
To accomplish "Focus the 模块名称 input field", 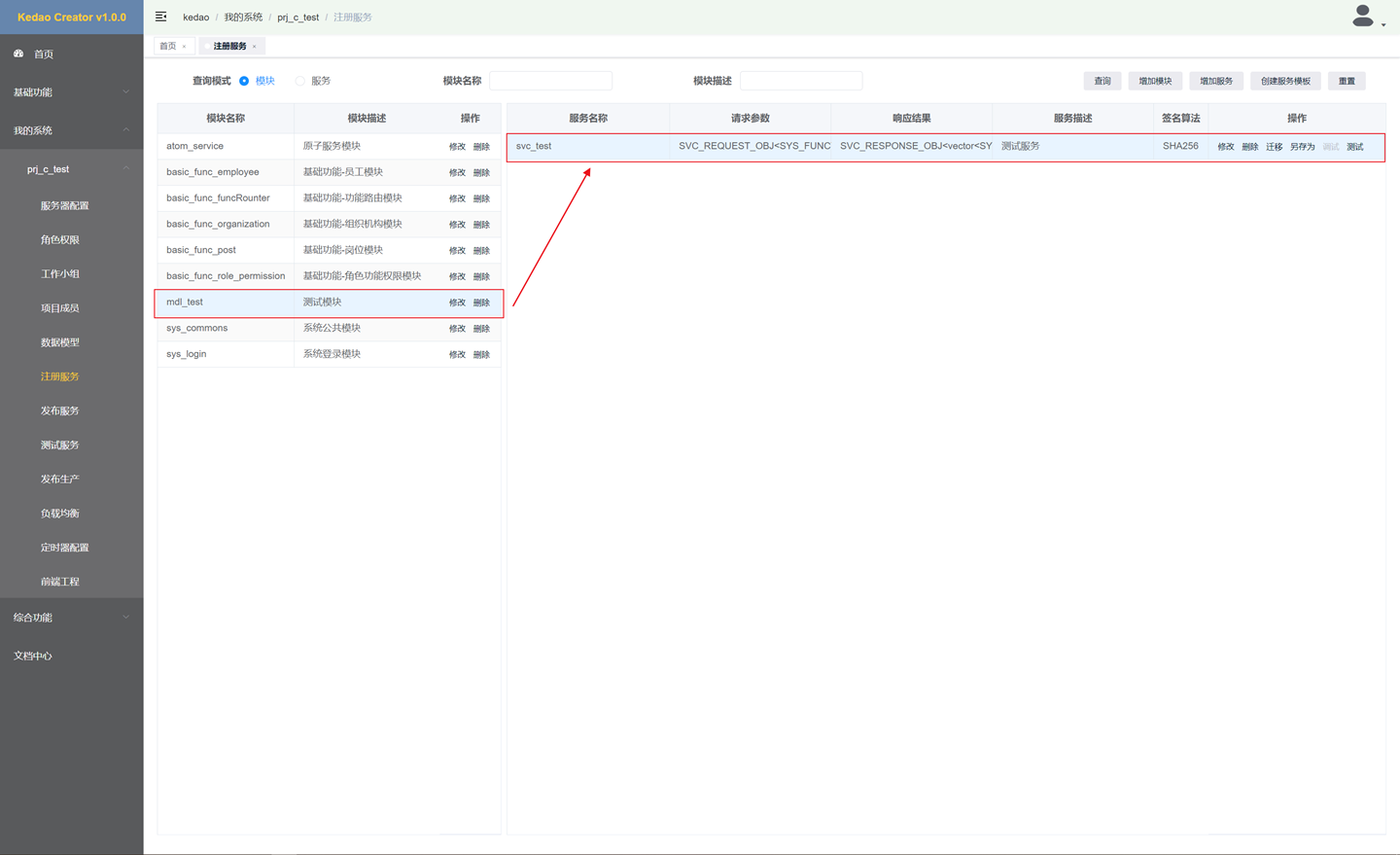I will [x=550, y=81].
